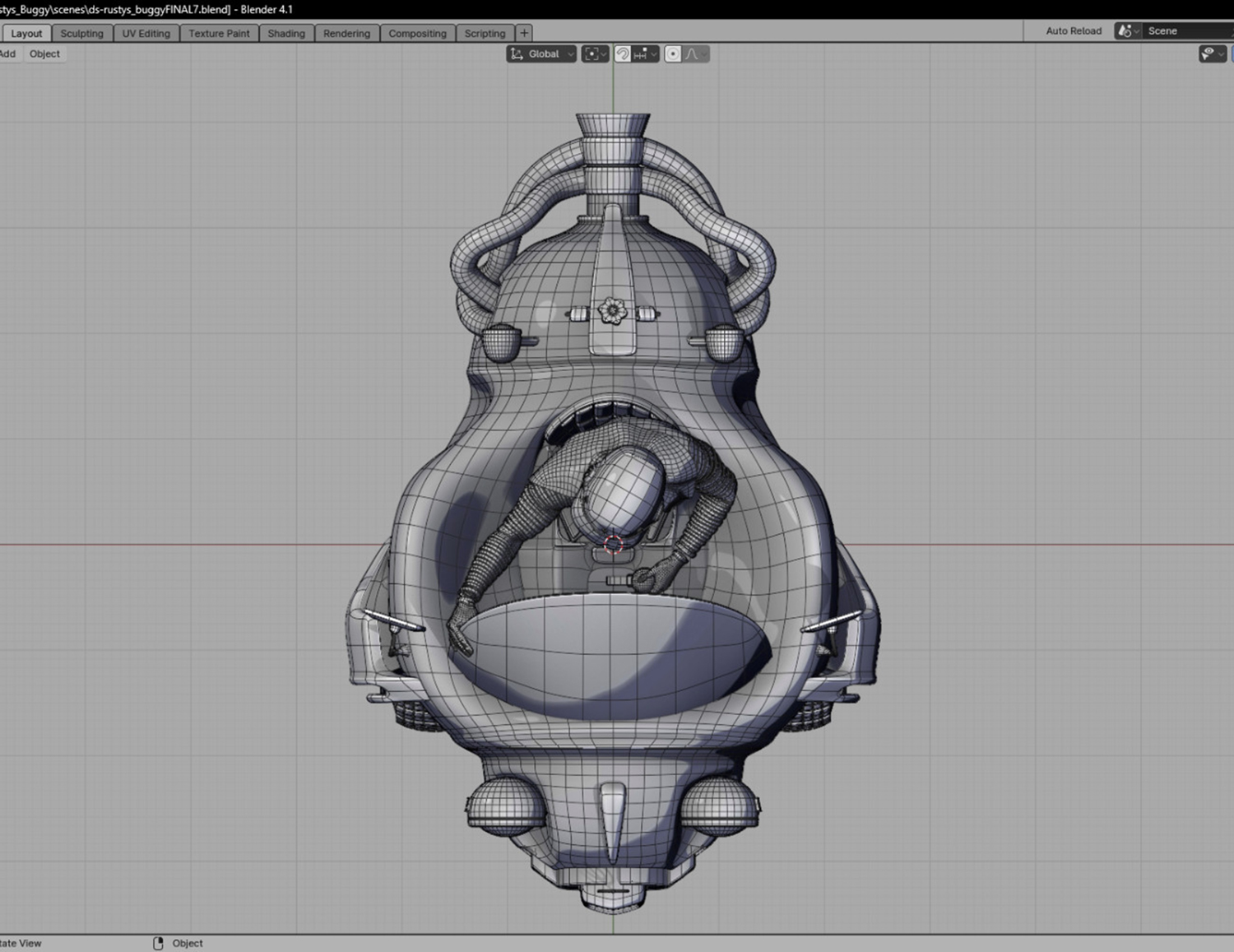Click the flower emblem on the buggy hood

(612, 311)
